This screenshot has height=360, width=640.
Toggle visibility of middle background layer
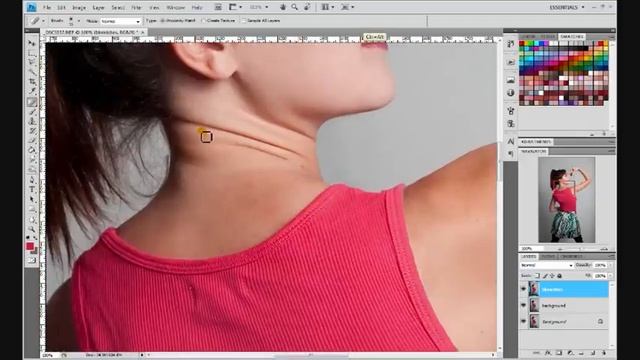click(x=524, y=305)
